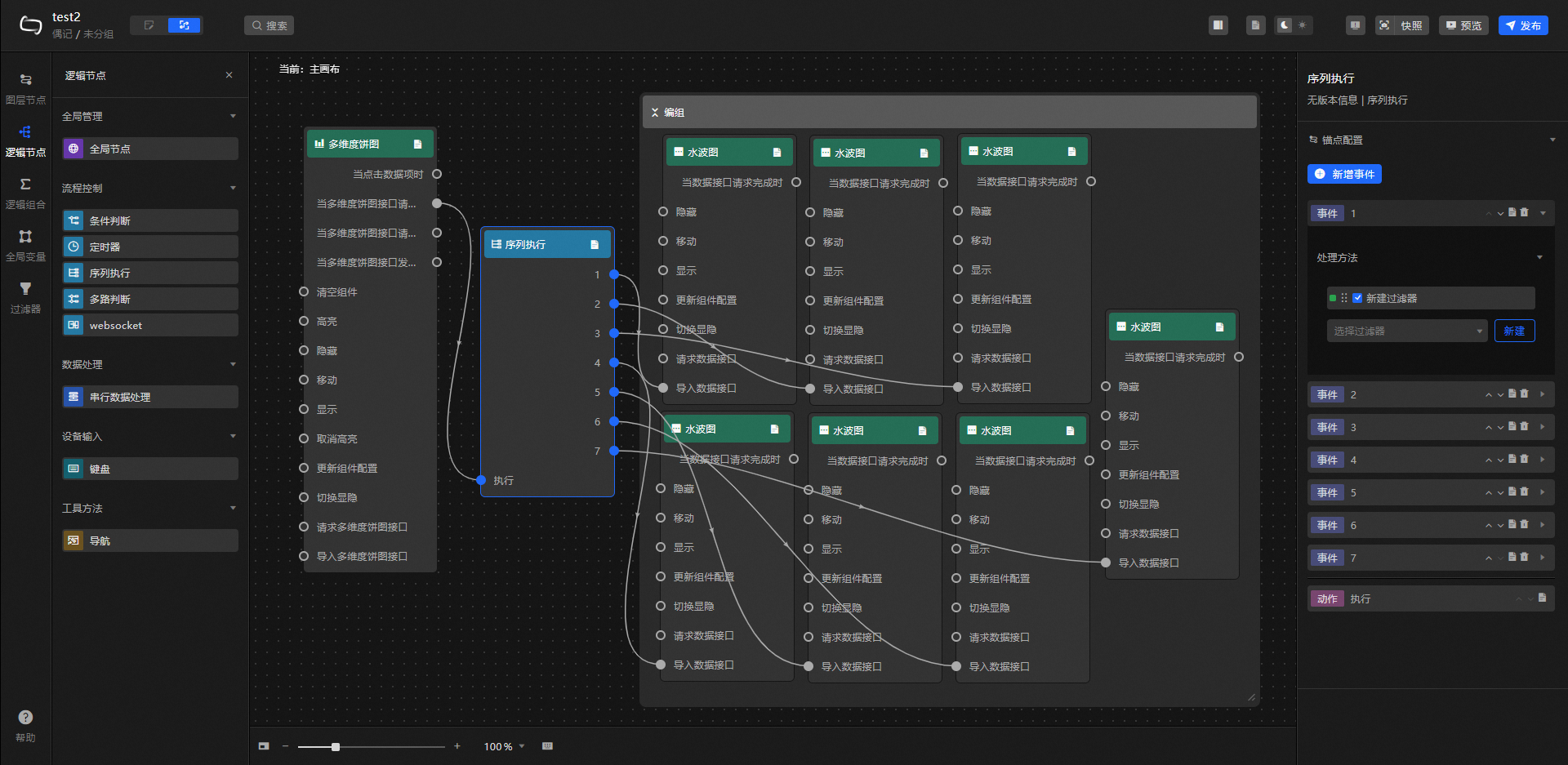Screen dimensions: 1568x765
Task: Delete event 1 with its trash icon
Action: [x=1524, y=212]
